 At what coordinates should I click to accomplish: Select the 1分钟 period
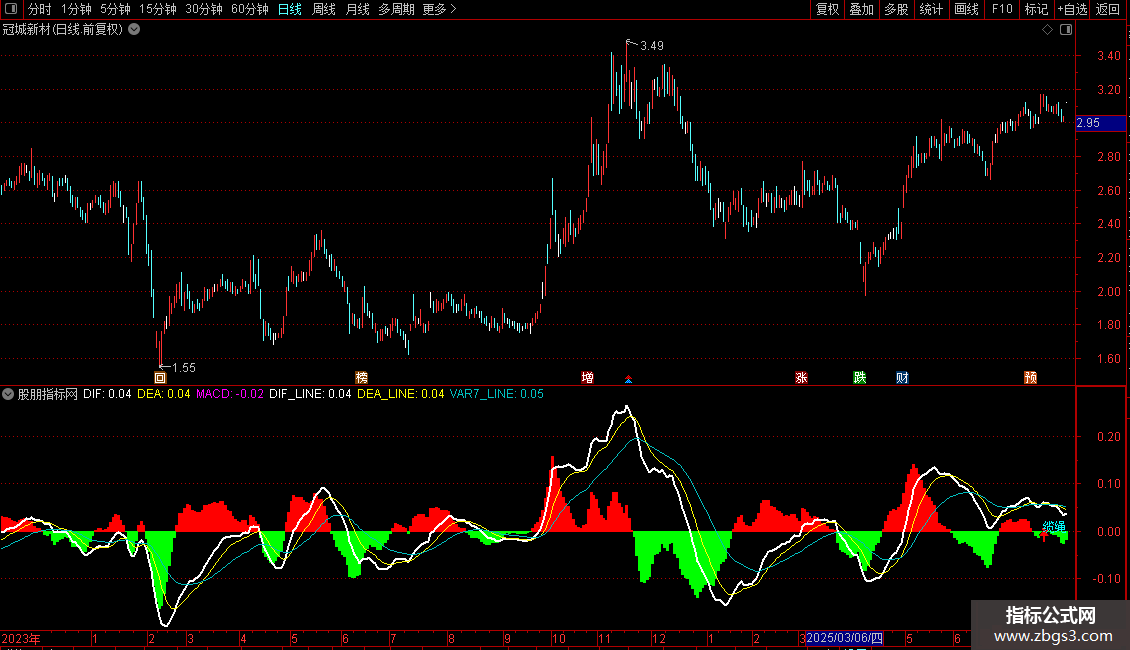(x=76, y=9)
